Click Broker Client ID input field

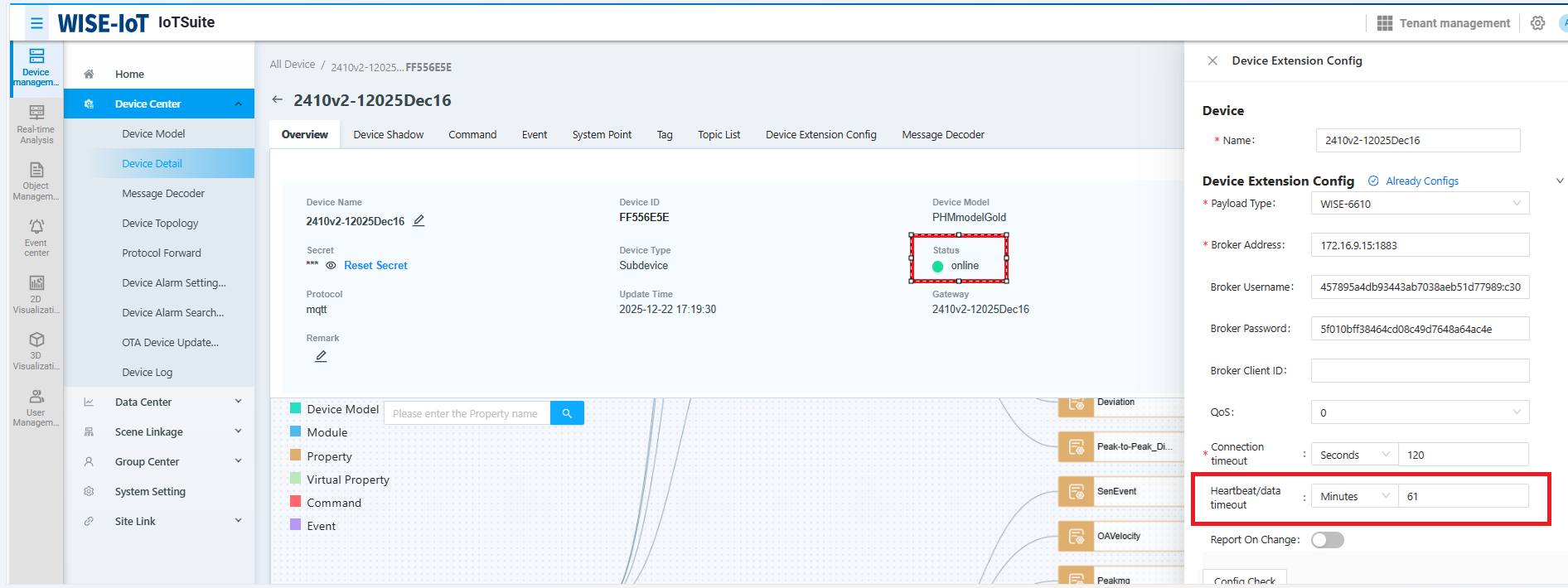pos(1420,370)
